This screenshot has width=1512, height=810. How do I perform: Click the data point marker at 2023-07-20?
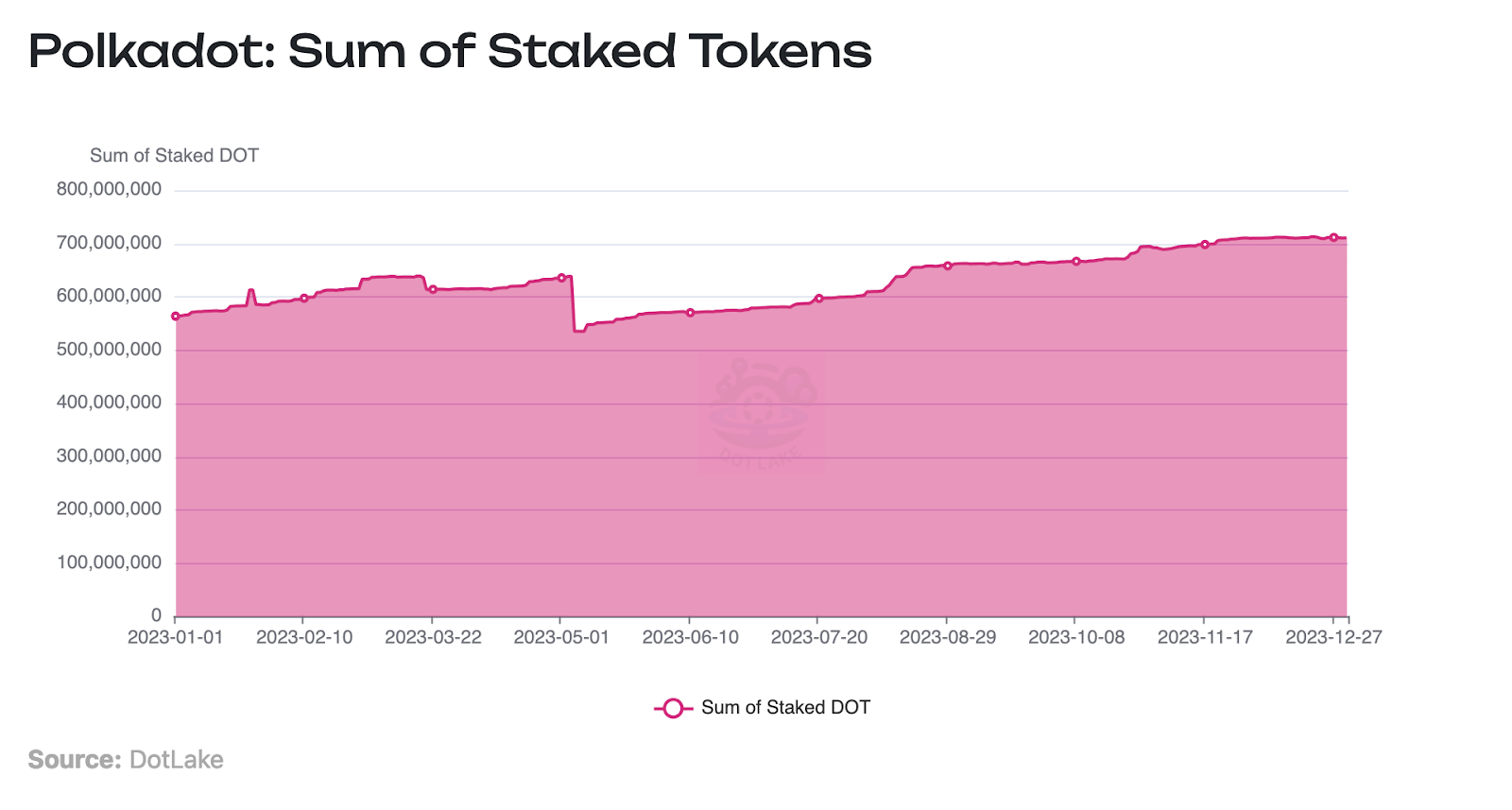click(819, 299)
